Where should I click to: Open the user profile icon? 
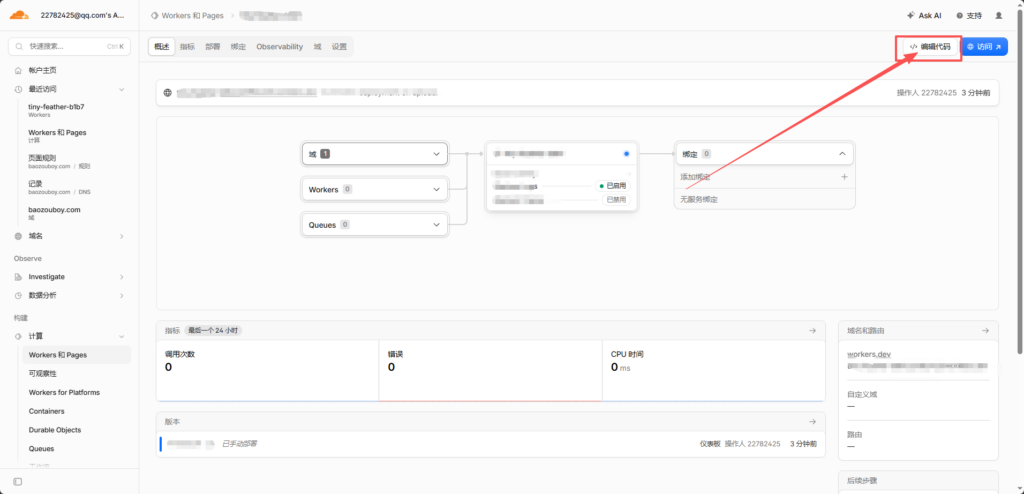(998, 15)
